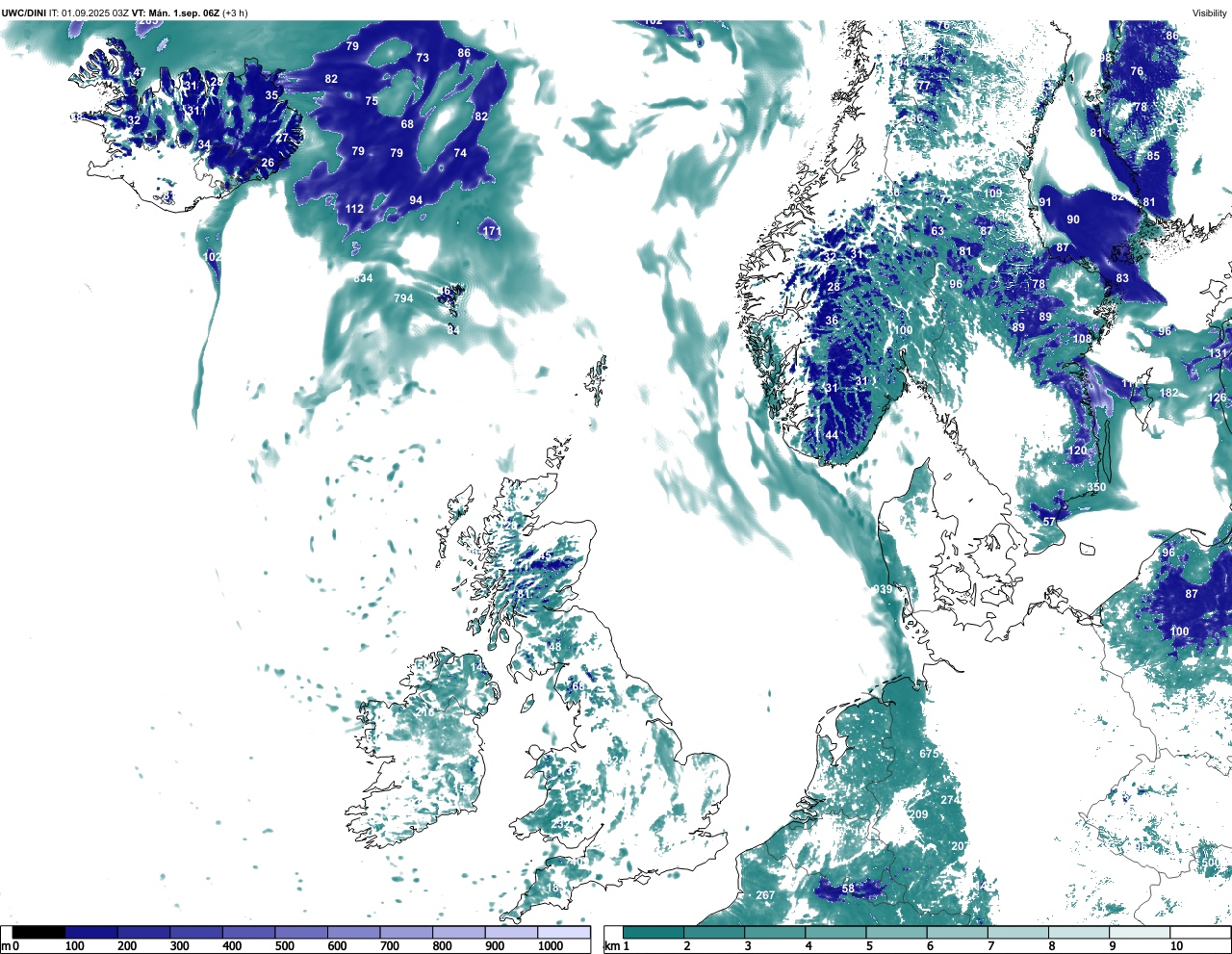Click the black swatch on the meters scale

[39, 933]
